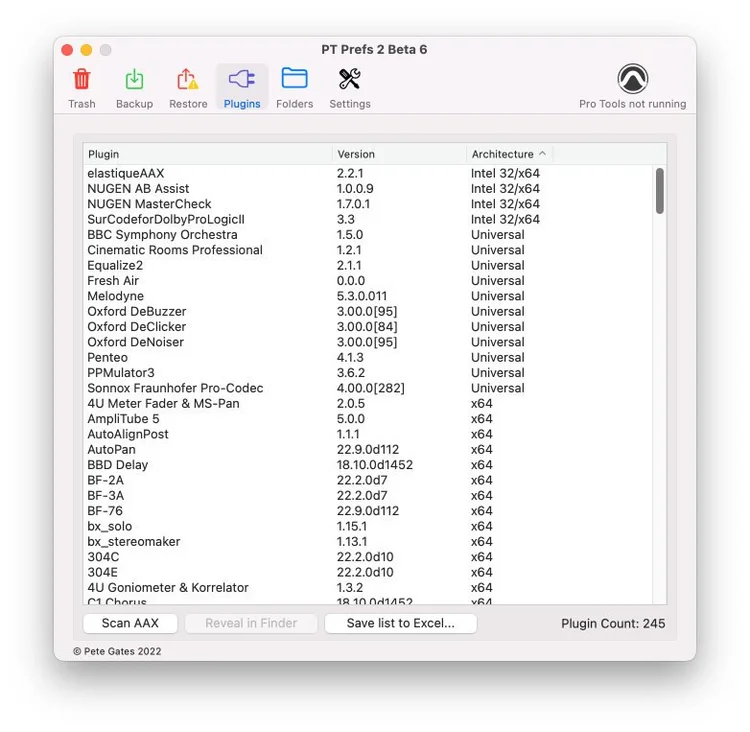Click Intel 32/x64 cell for elastiqueAAX
750x732 pixels.
click(x=505, y=173)
